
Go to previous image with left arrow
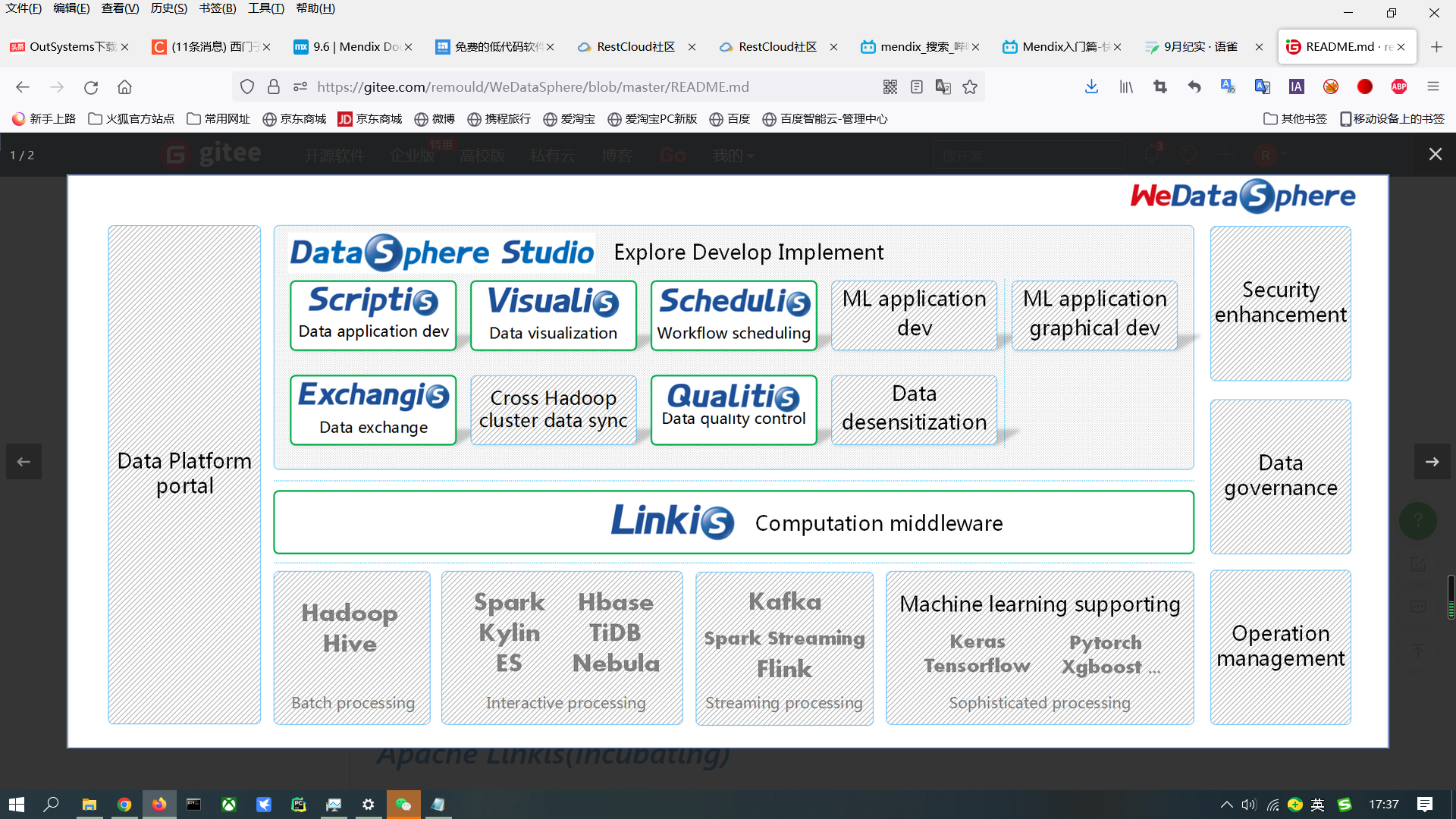[x=24, y=462]
